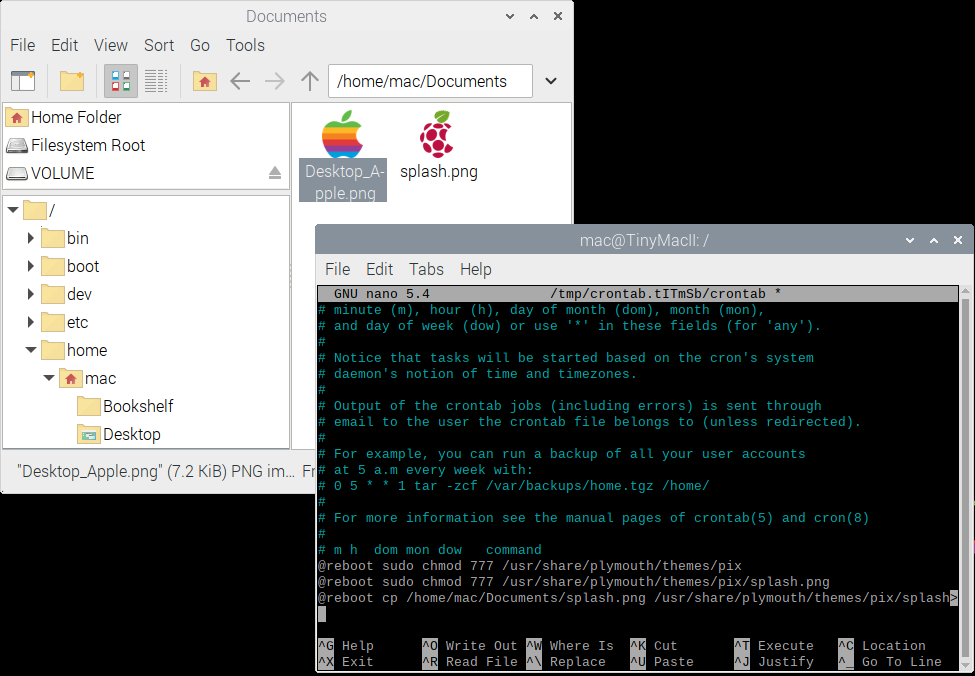Select the boot folder in tree
The image size is (975, 676).
coord(70,266)
